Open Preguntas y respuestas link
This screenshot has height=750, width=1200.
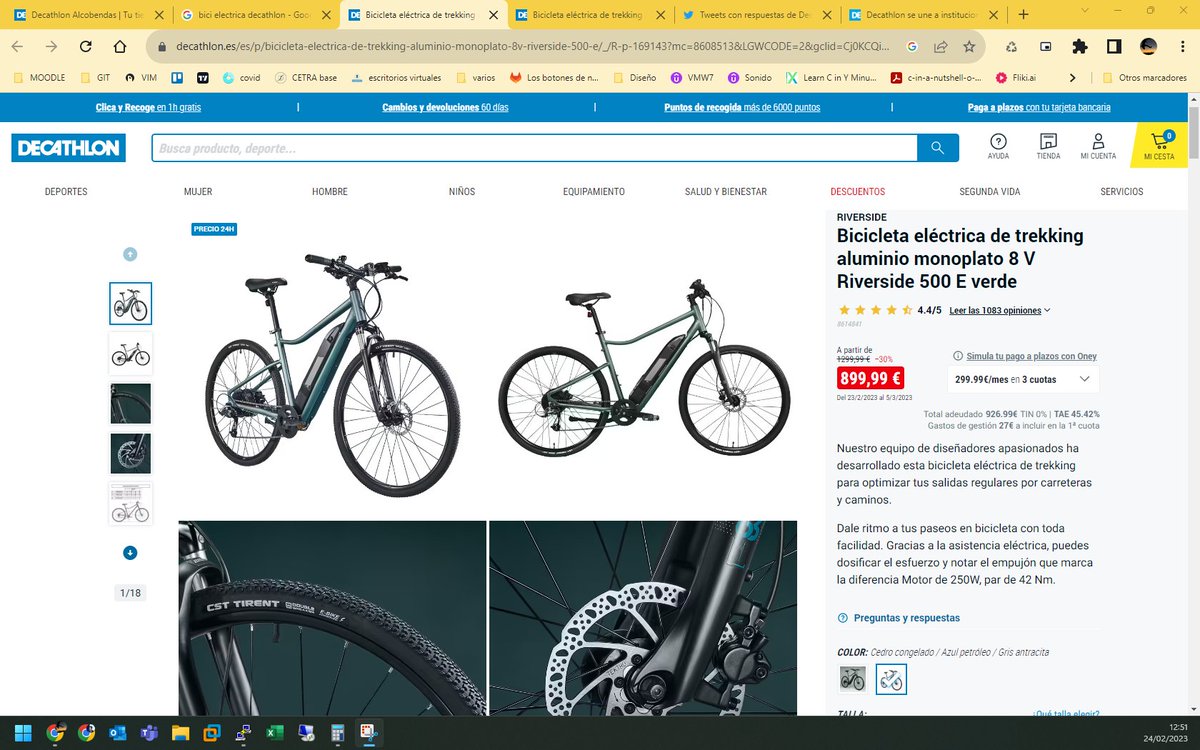click(x=907, y=618)
